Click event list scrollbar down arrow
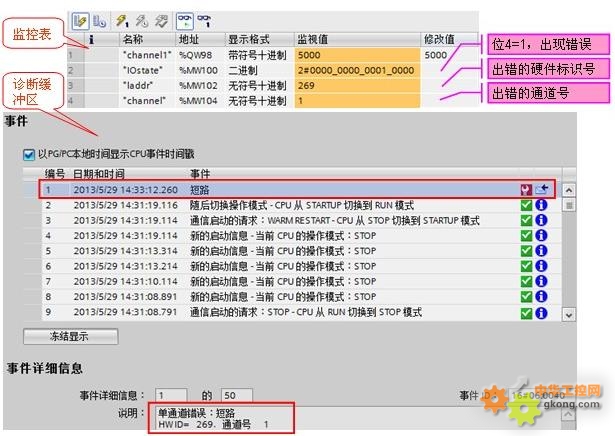Viewport: 615px width, 436px height. [569, 314]
